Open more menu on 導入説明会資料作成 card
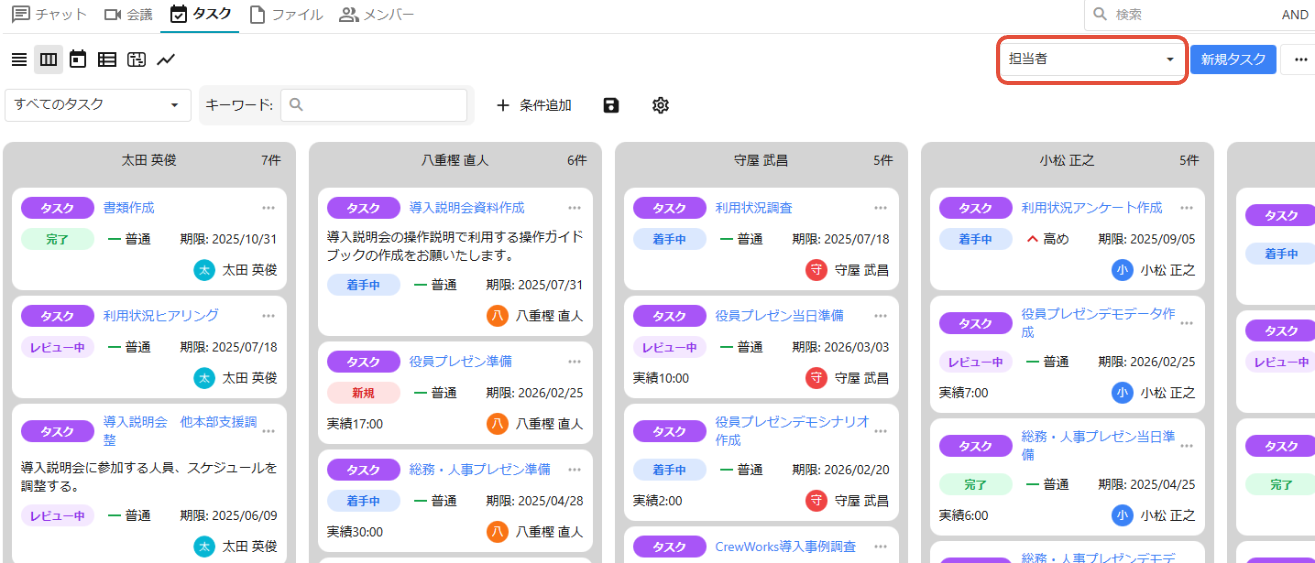Screen dimensions: 1315x563 click(574, 208)
